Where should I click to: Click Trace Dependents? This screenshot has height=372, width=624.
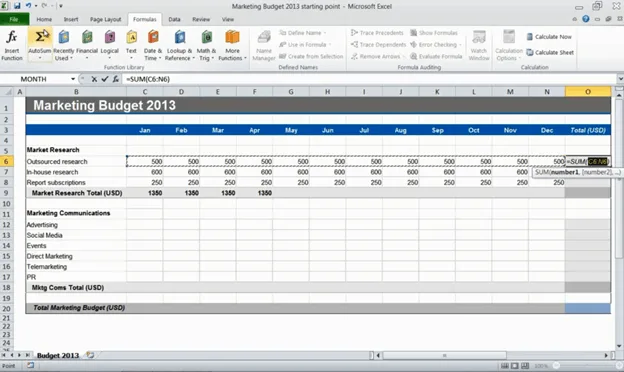pos(378,45)
